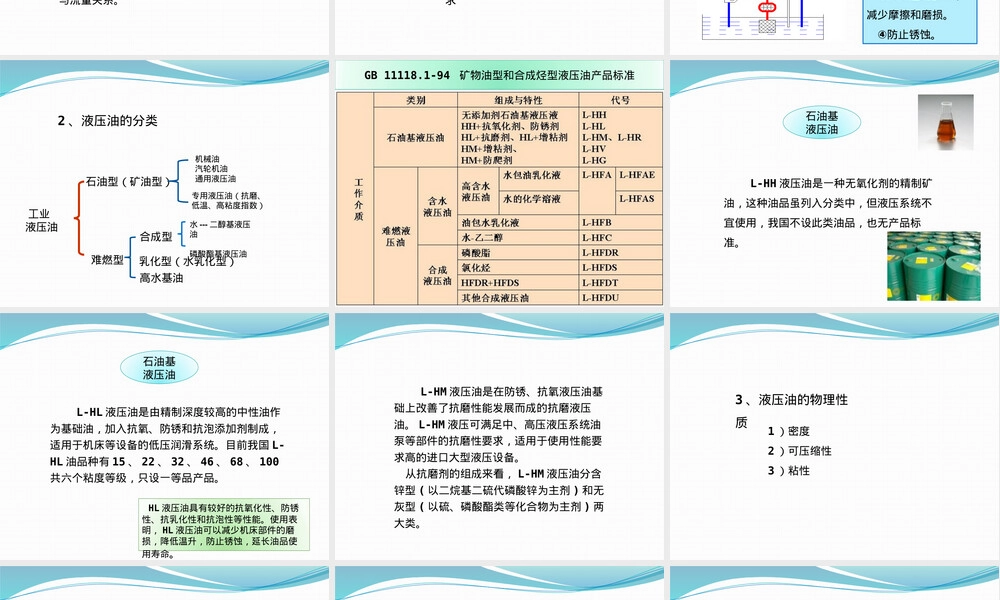This screenshot has height=600, width=1000.
Task: Click the L-HFC code cell
Action: tap(621, 237)
